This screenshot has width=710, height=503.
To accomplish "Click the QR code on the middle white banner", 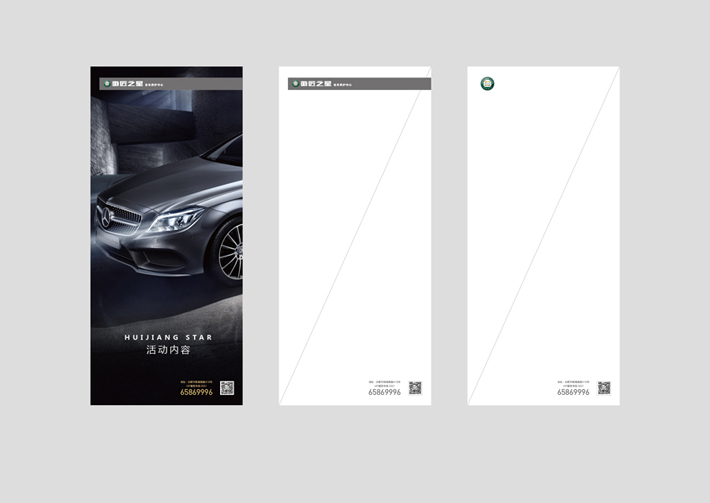I will tap(415, 388).
